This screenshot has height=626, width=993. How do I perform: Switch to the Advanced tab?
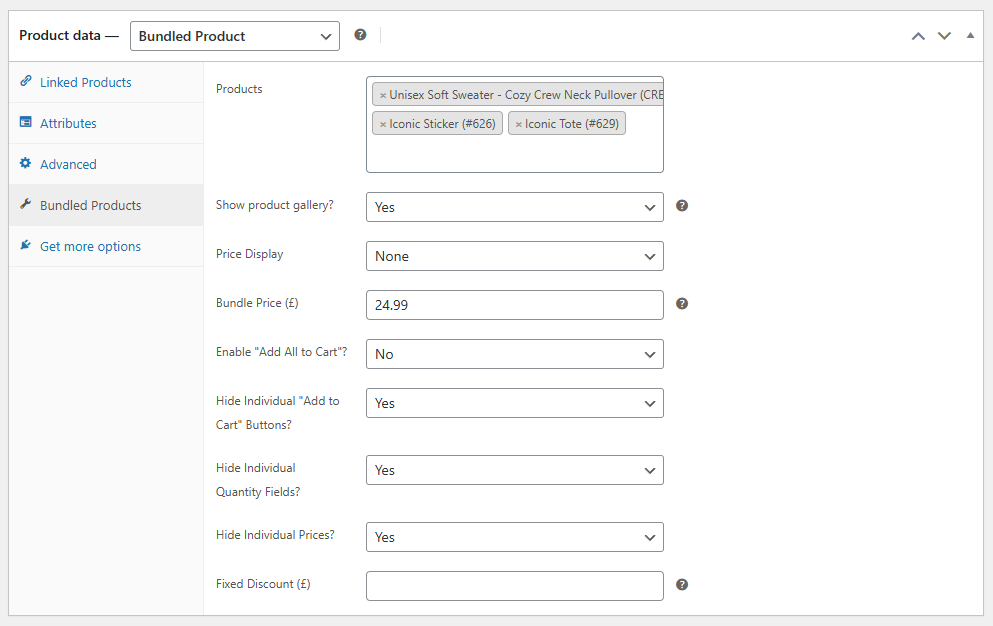pos(67,164)
